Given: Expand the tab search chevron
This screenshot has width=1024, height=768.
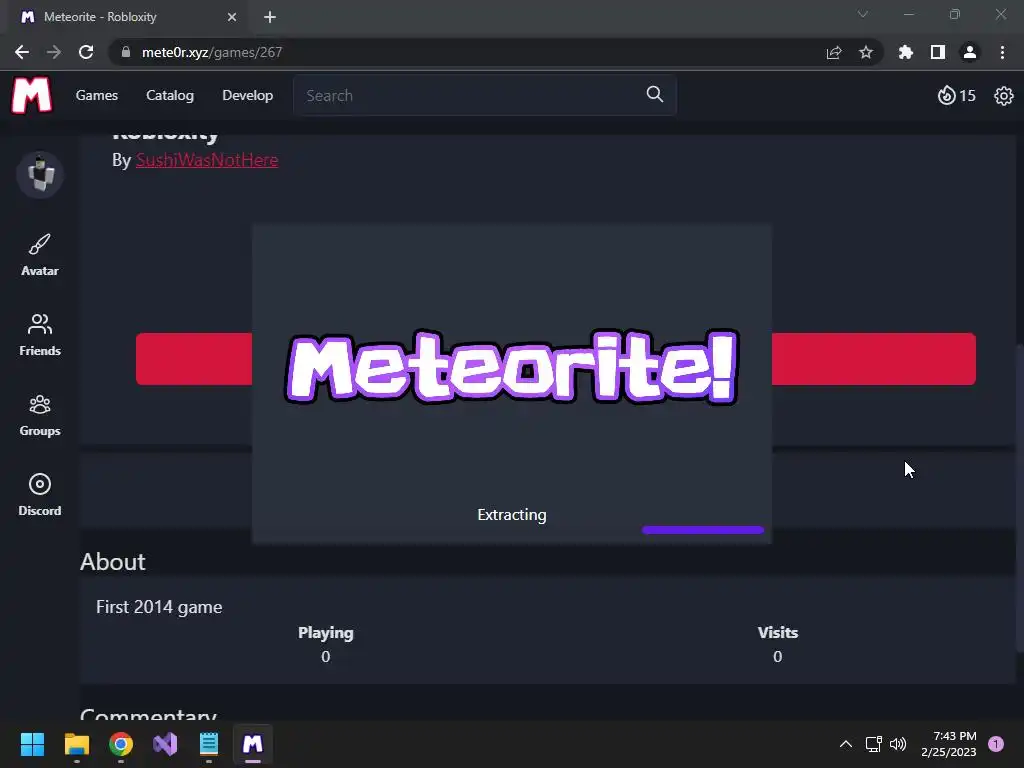Looking at the screenshot, I should [863, 14].
